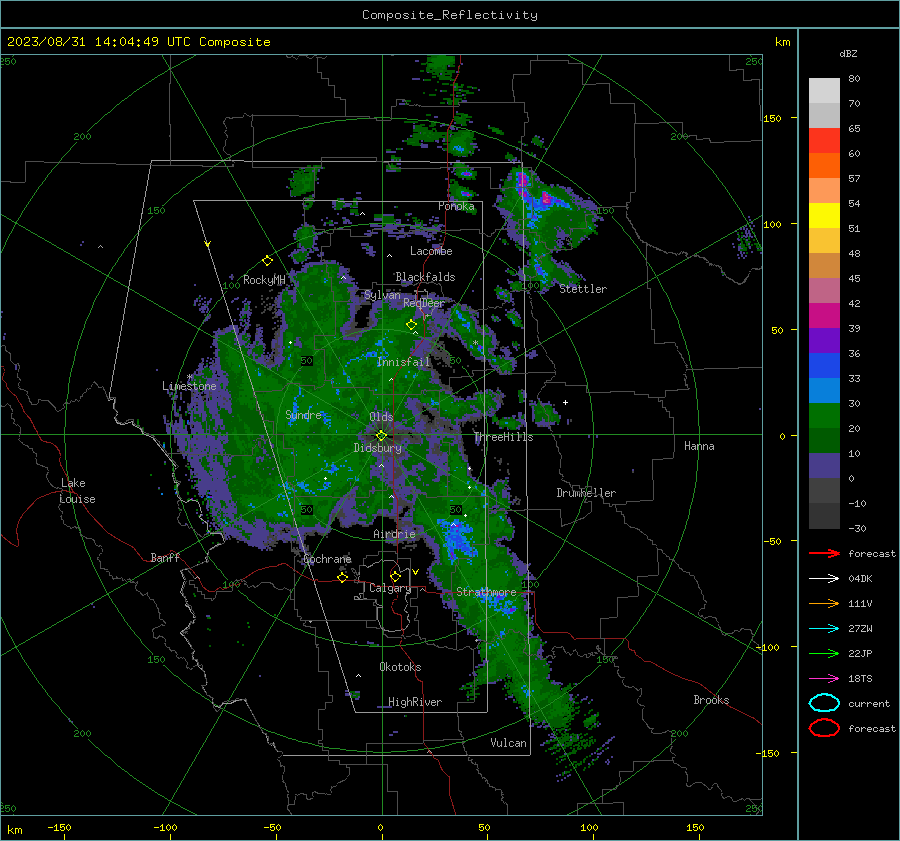
Task: Click the Brooks label
Action: (x=711, y=700)
